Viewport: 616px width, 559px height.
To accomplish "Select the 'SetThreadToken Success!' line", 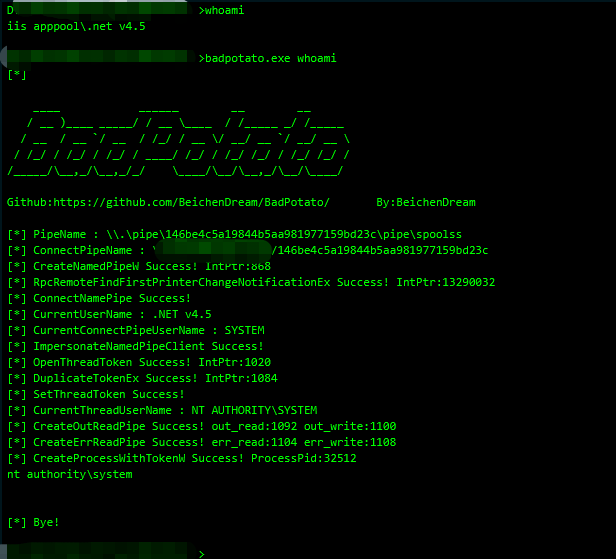I will 95,394.
